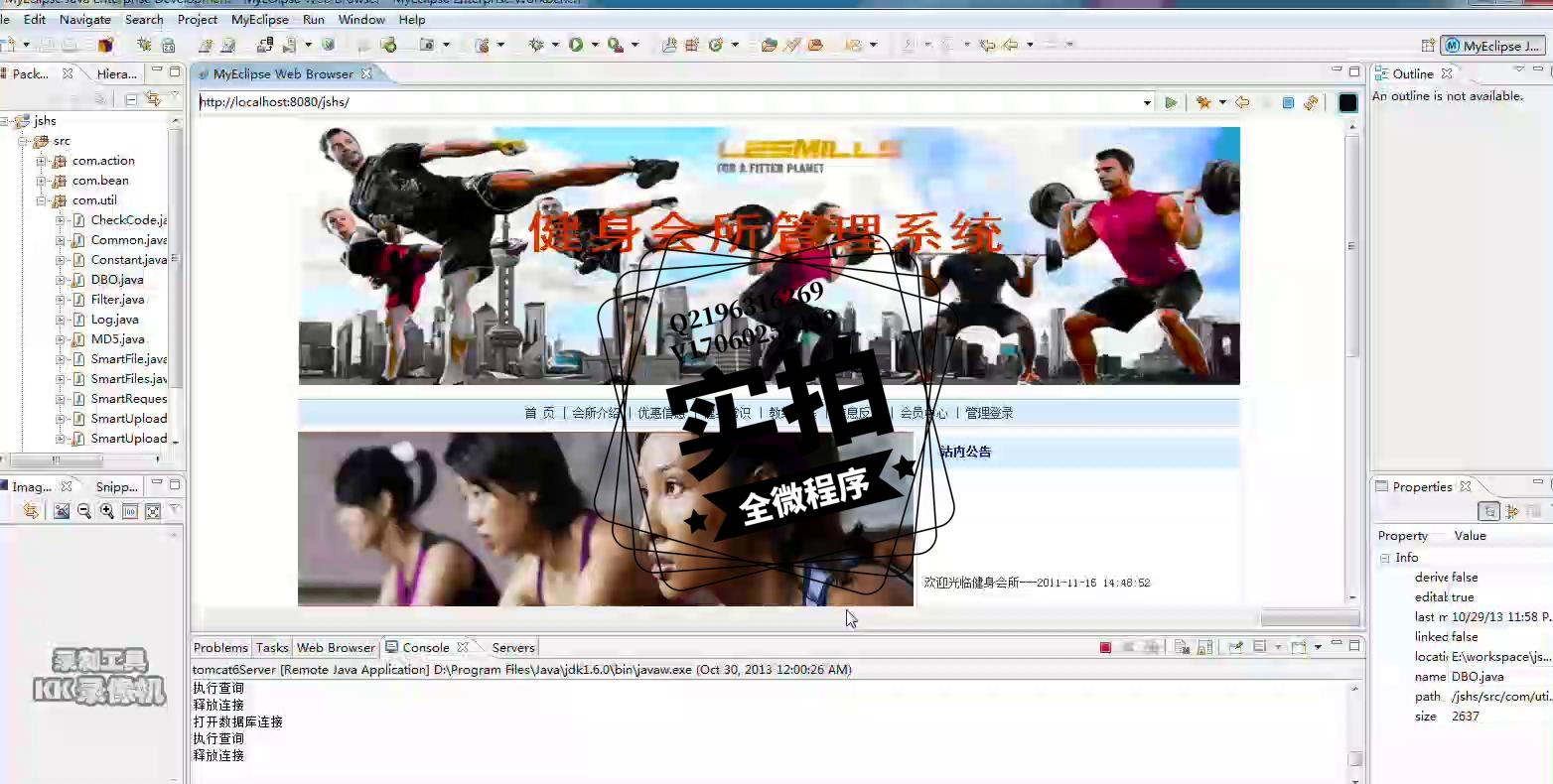Switch to the Hierarchy tab

[x=116, y=73]
